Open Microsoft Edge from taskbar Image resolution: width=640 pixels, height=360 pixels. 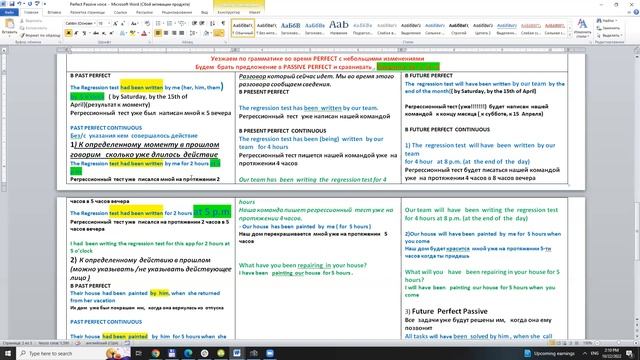[x=188, y=353]
